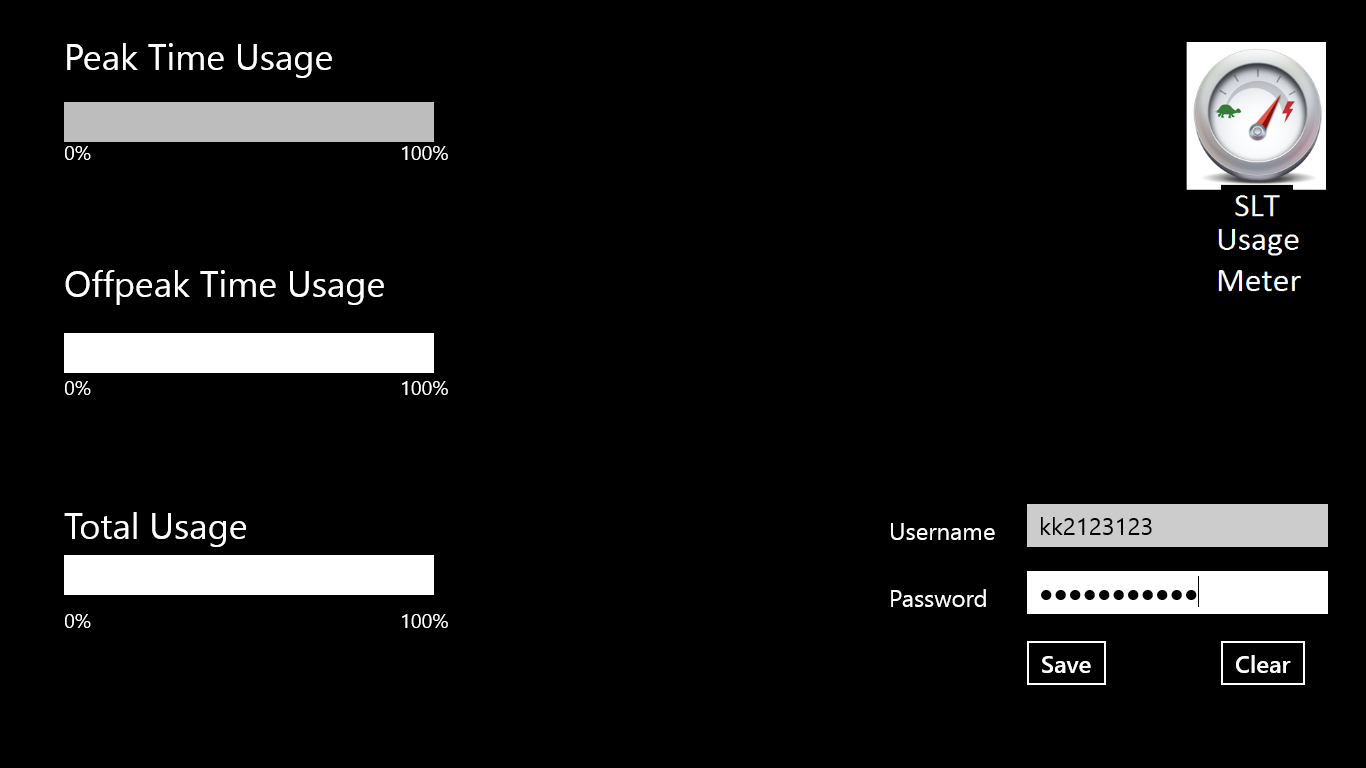
Task: Click the Password label
Action: click(x=938, y=599)
